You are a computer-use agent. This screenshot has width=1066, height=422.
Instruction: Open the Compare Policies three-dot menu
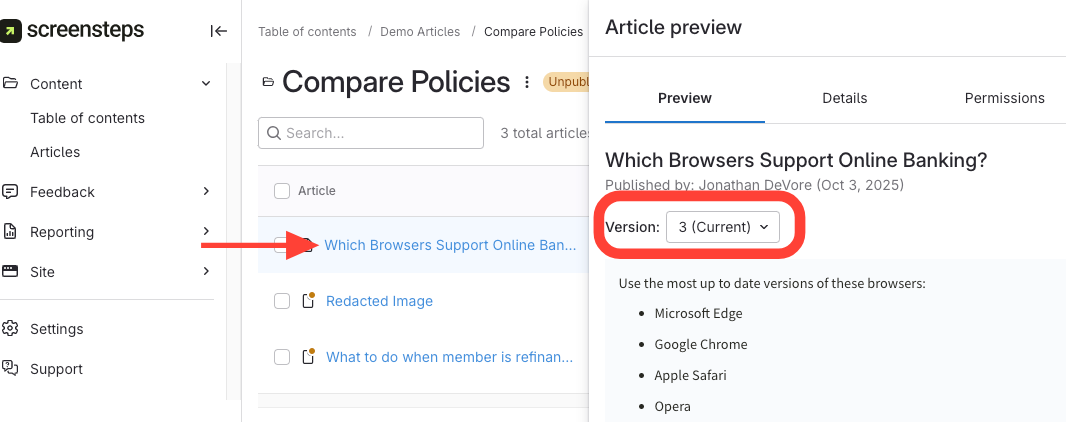tap(527, 82)
